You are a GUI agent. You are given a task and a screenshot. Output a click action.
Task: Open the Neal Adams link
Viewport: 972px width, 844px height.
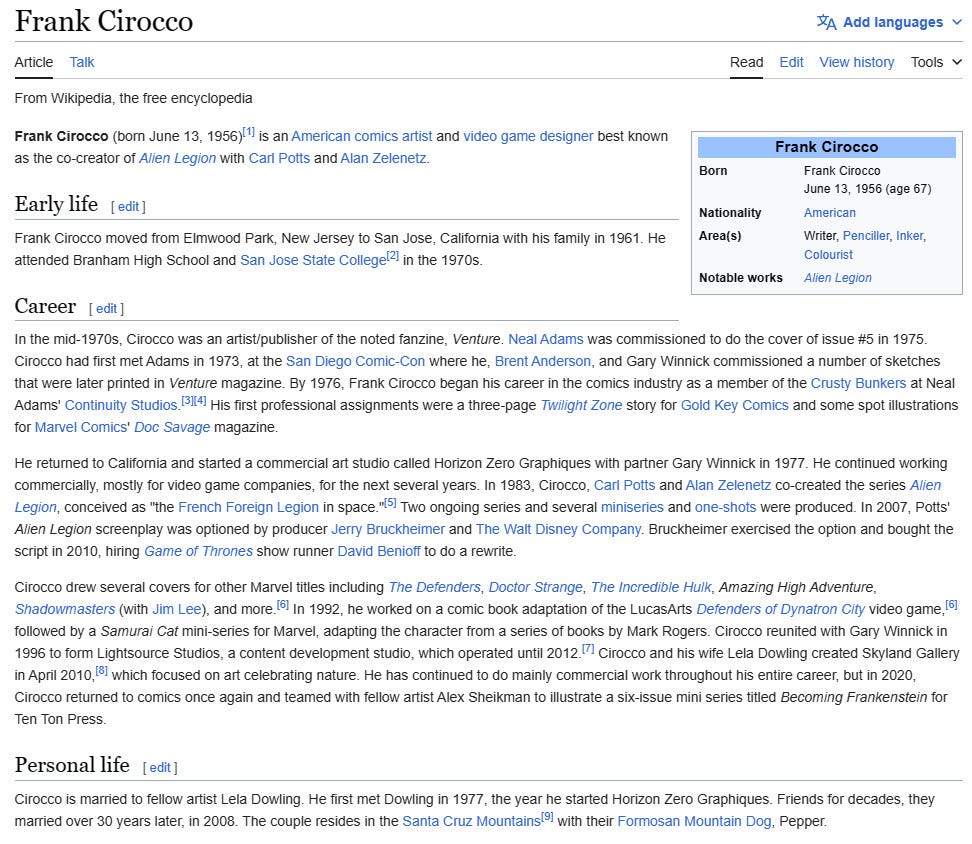pos(546,339)
